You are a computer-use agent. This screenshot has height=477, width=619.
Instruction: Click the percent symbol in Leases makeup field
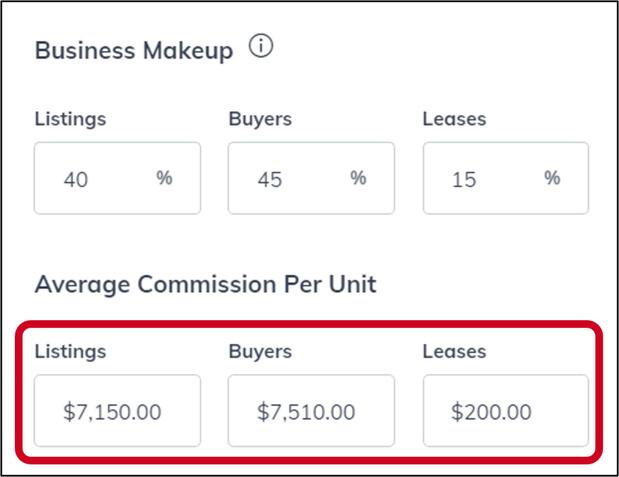552,178
